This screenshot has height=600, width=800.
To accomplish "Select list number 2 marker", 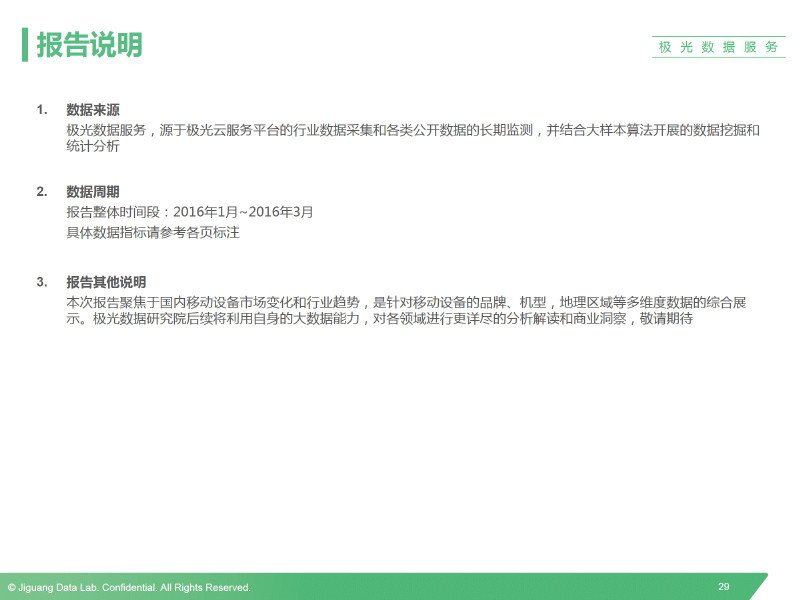I will (42, 191).
